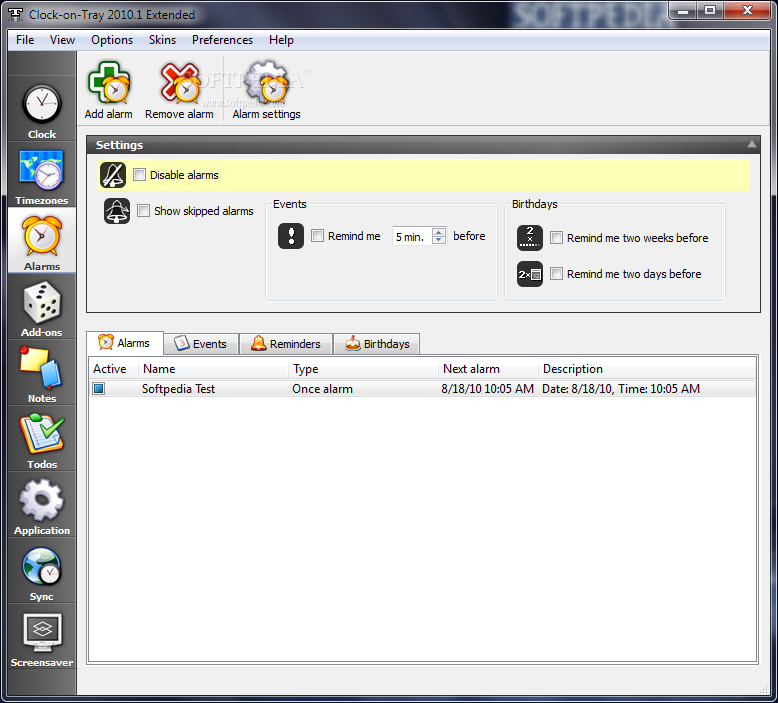The image size is (778, 703).
Task: Click the 8/18/10 10:05 AM next alarm cell
Action: click(488, 388)
